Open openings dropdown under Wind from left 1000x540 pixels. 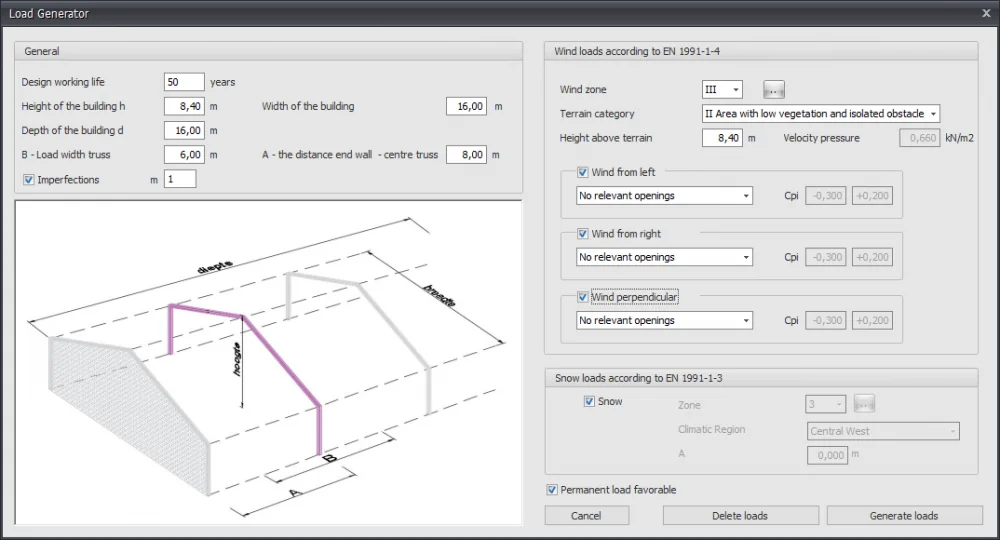point(665,196)
